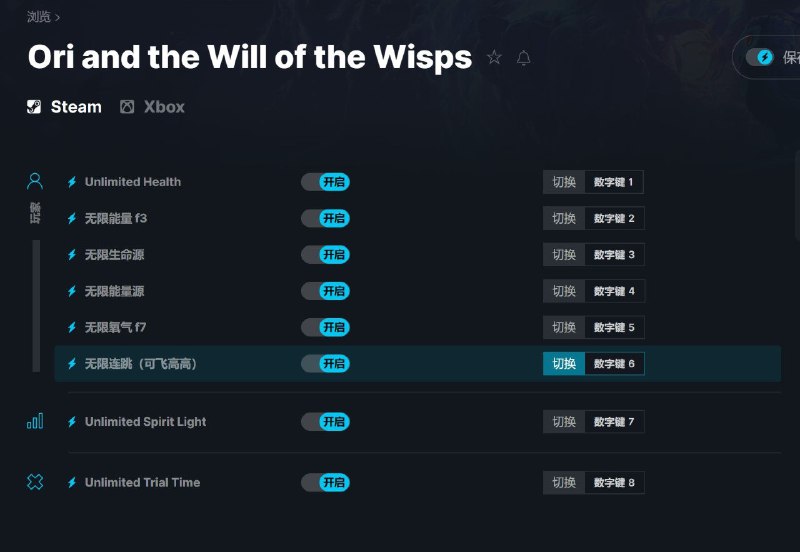This screenshot has height=552, width=800.
Task: Switch to the Steam tab
Action: point(65,107)
